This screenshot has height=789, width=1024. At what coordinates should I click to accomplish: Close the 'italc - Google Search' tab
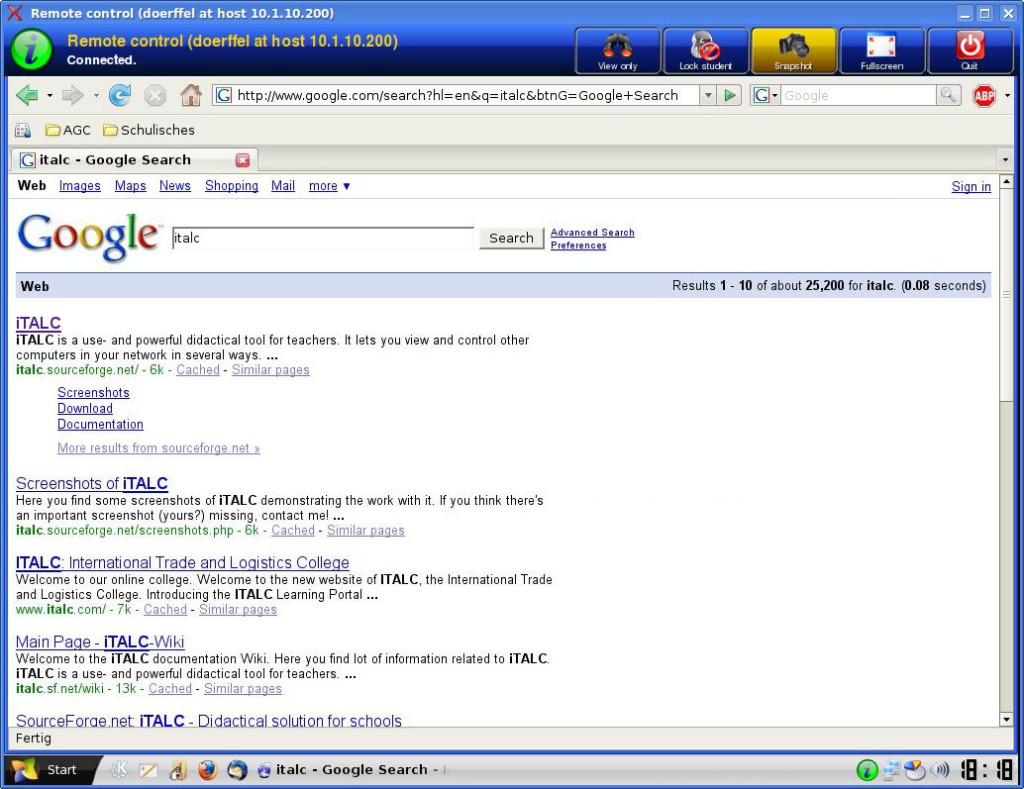coord(242,160)
